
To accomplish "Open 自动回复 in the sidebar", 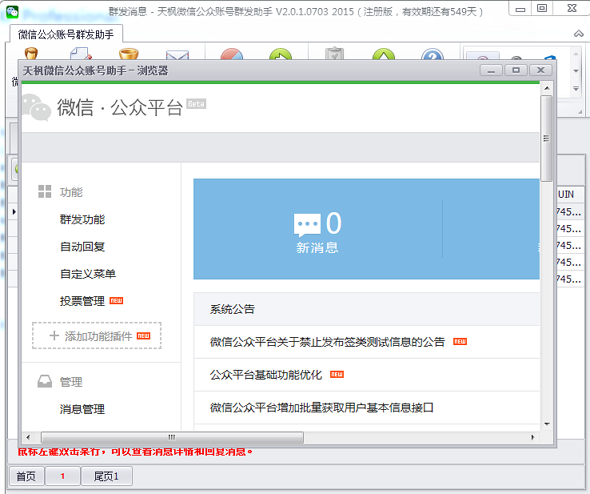I will tap(82, 247).
